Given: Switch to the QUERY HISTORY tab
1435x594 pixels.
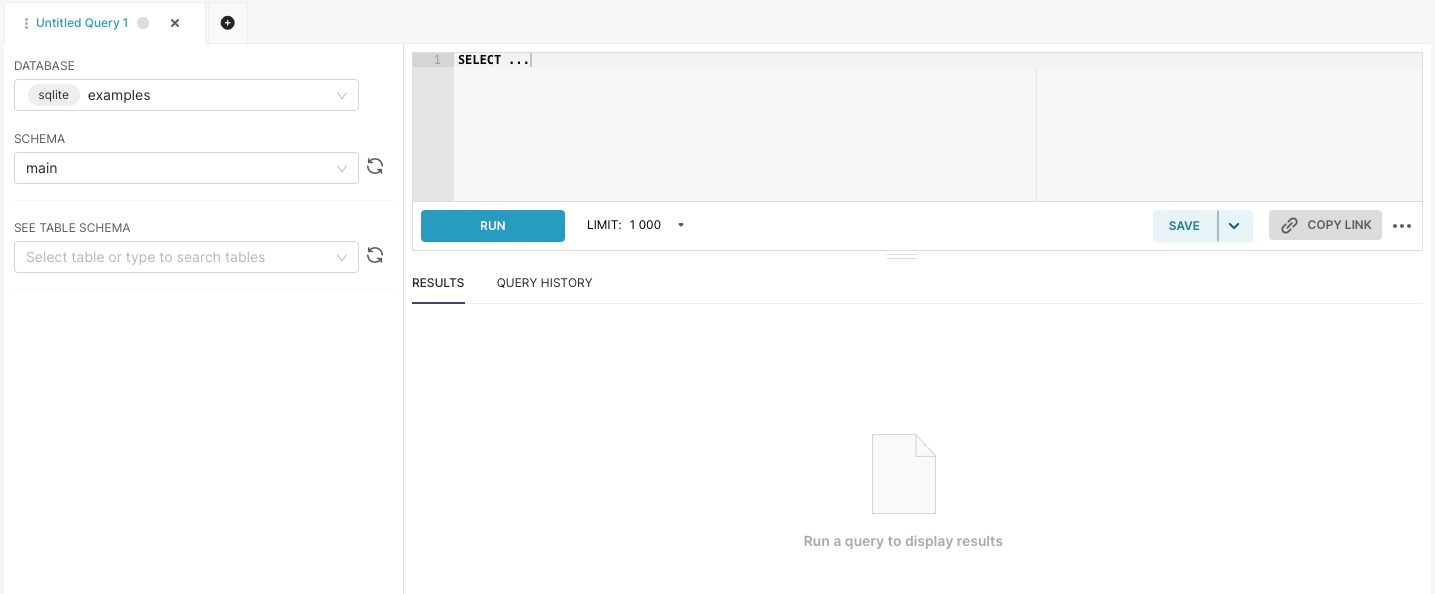Looking at the screenshot, I should [x=544, y=283].
